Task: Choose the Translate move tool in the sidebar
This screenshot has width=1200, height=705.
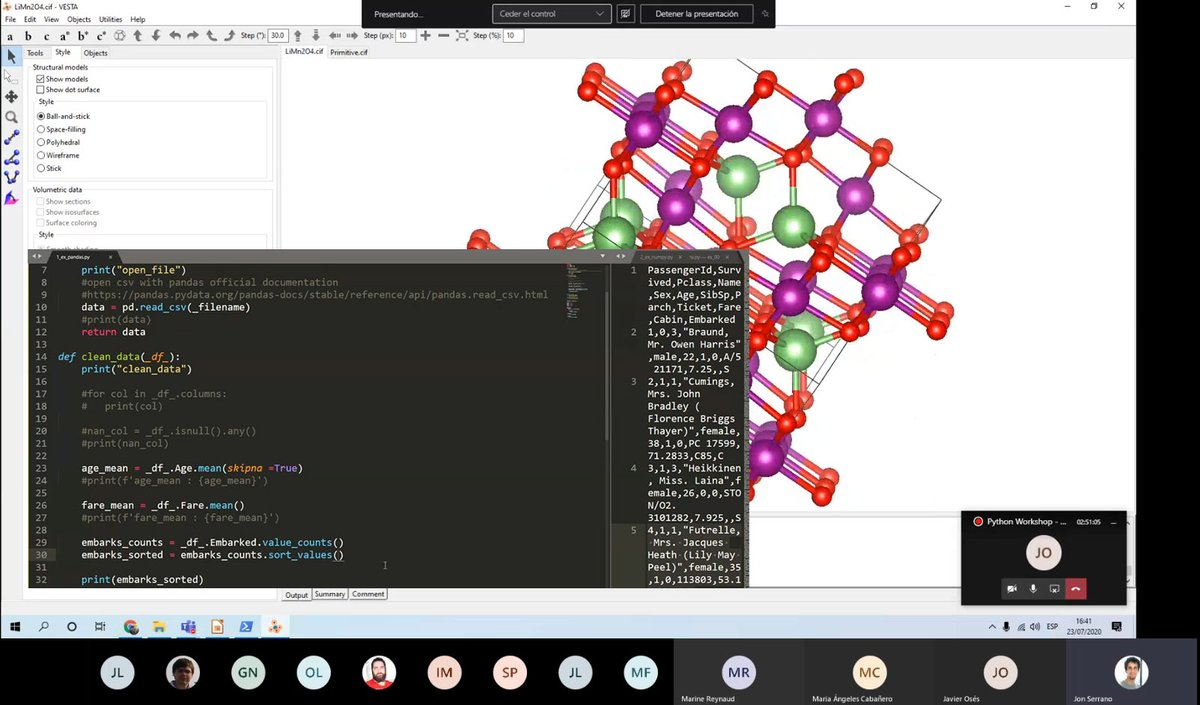Action: coord(12,97)
